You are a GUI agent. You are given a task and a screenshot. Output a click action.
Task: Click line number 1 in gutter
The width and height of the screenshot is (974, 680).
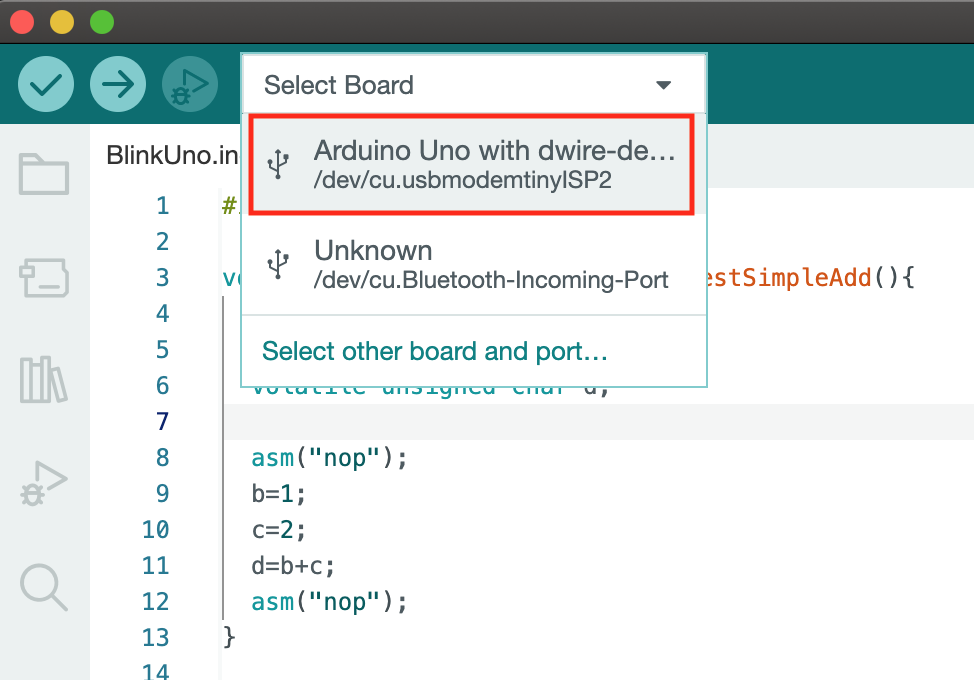click(x=162, y=206)
